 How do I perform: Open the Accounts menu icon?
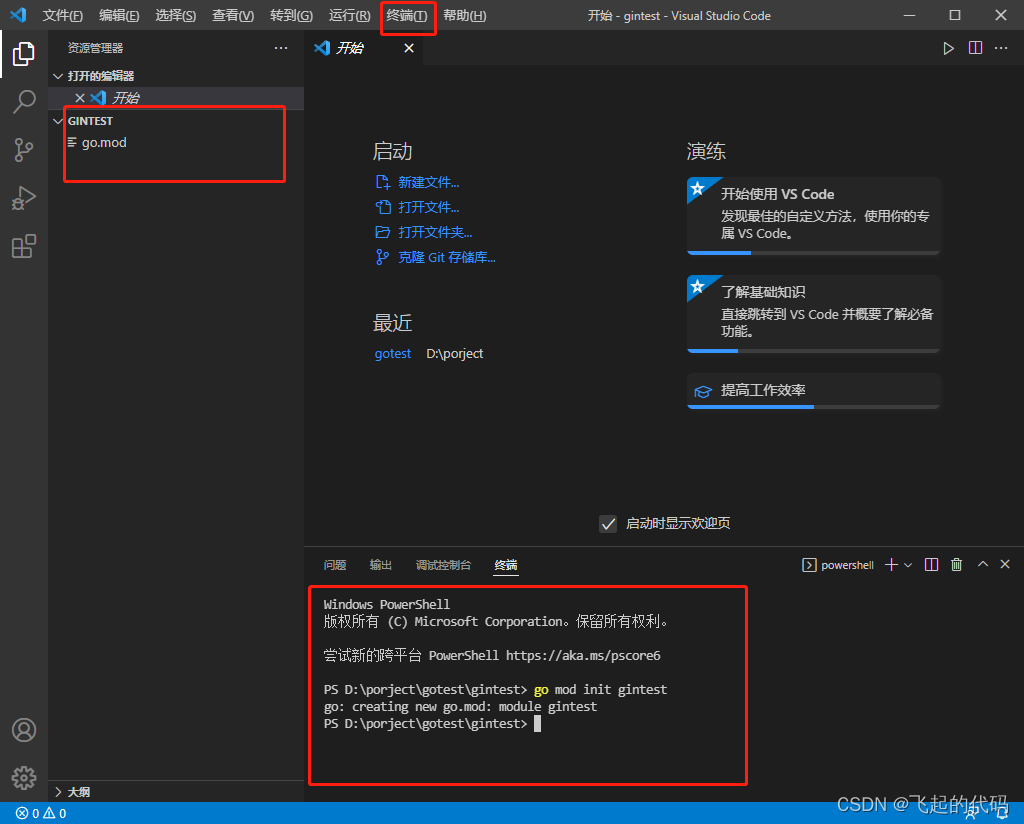coord(24,730)
